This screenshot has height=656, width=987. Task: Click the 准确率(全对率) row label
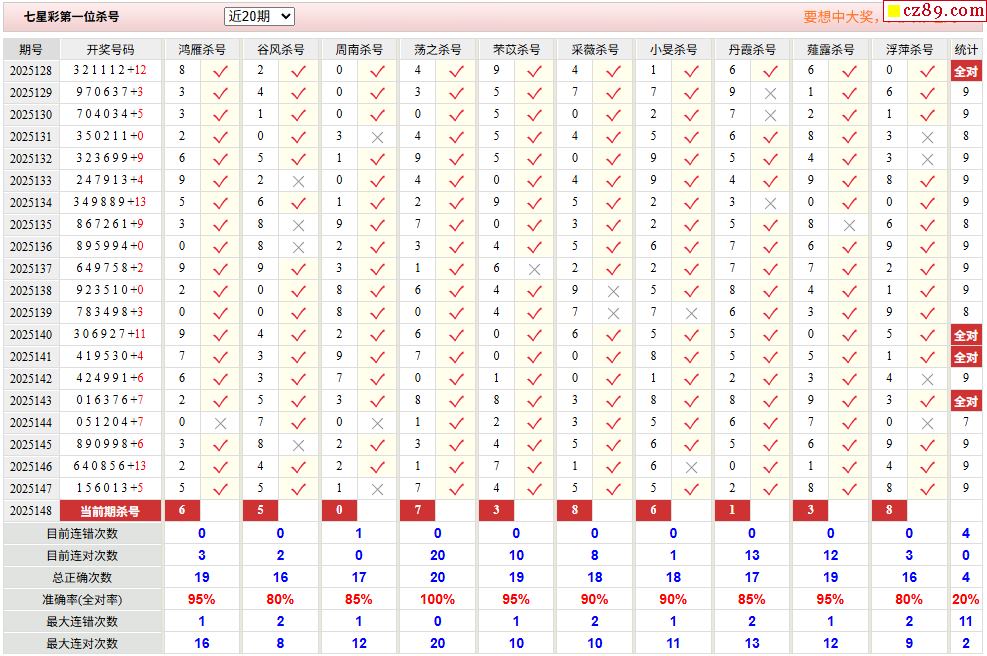[82, 600]
